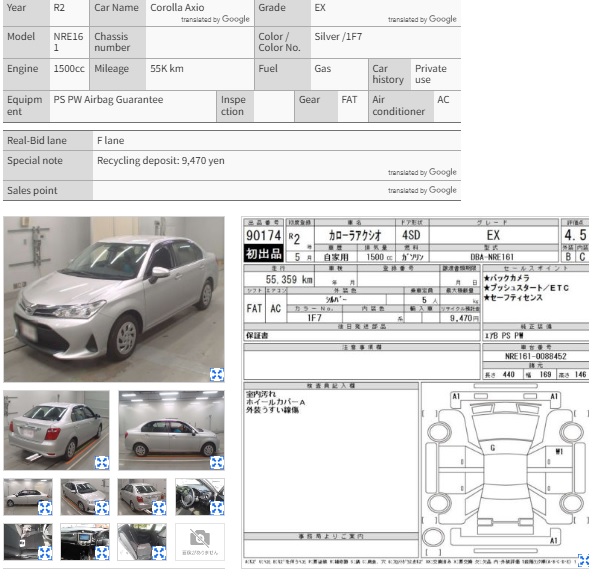This screenshot has height=580, width=598.
Task: Click the car damage diagram on the auction sheet
Action: [x=505, y=470]
